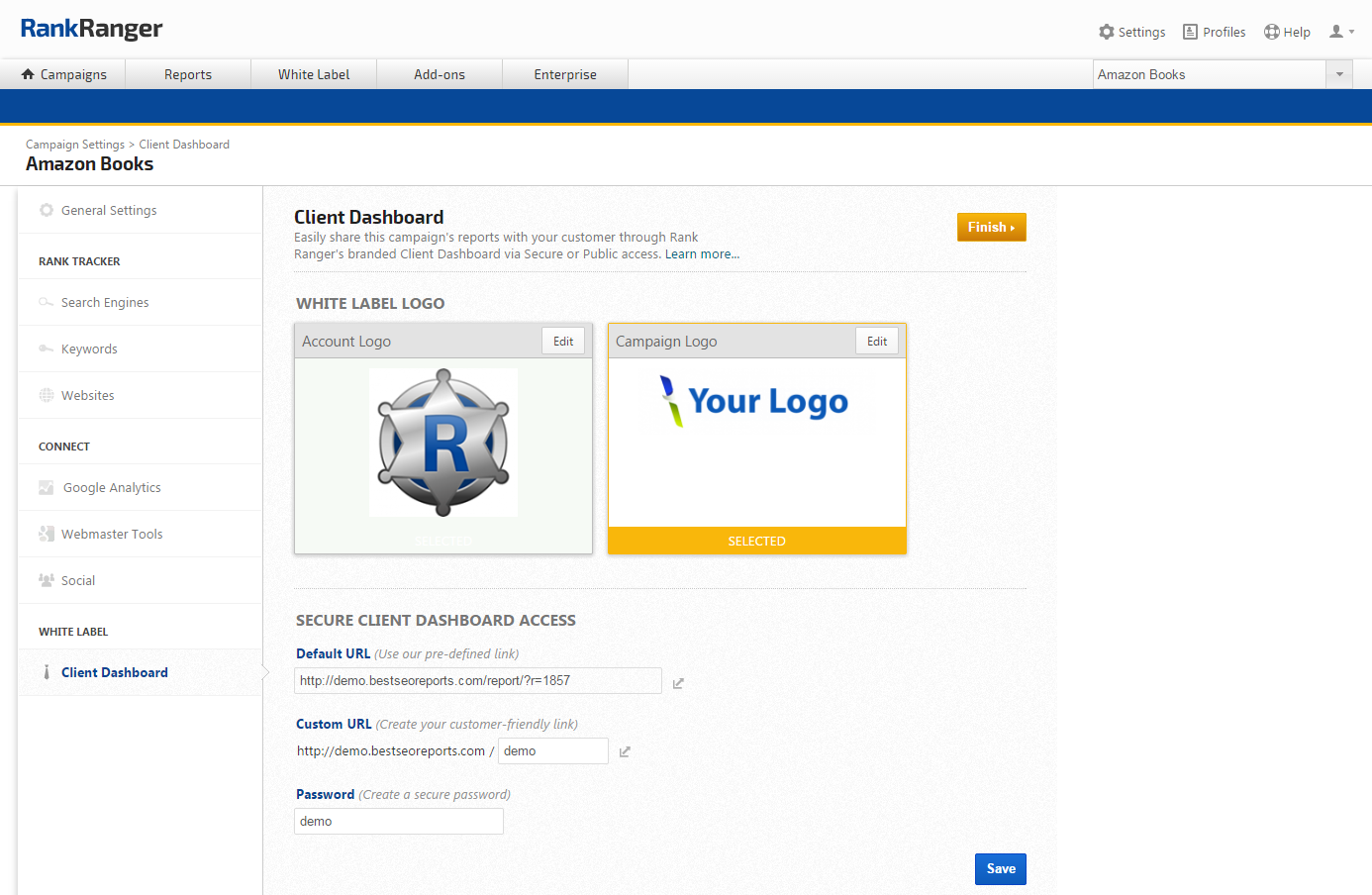Click the Social people icon
1372x895 pixels.
click(47, 580)
